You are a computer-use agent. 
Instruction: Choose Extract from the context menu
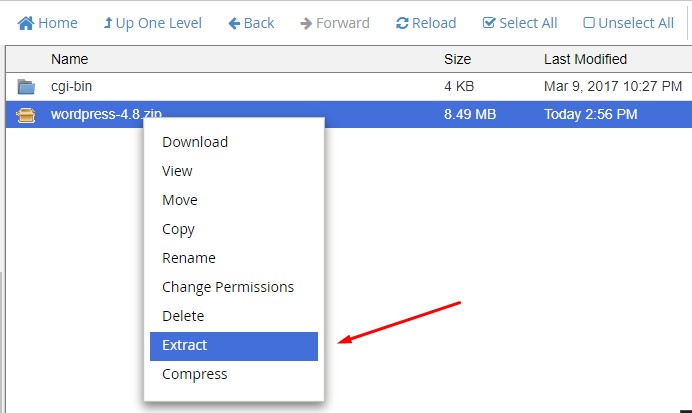(x=234, y=346)
